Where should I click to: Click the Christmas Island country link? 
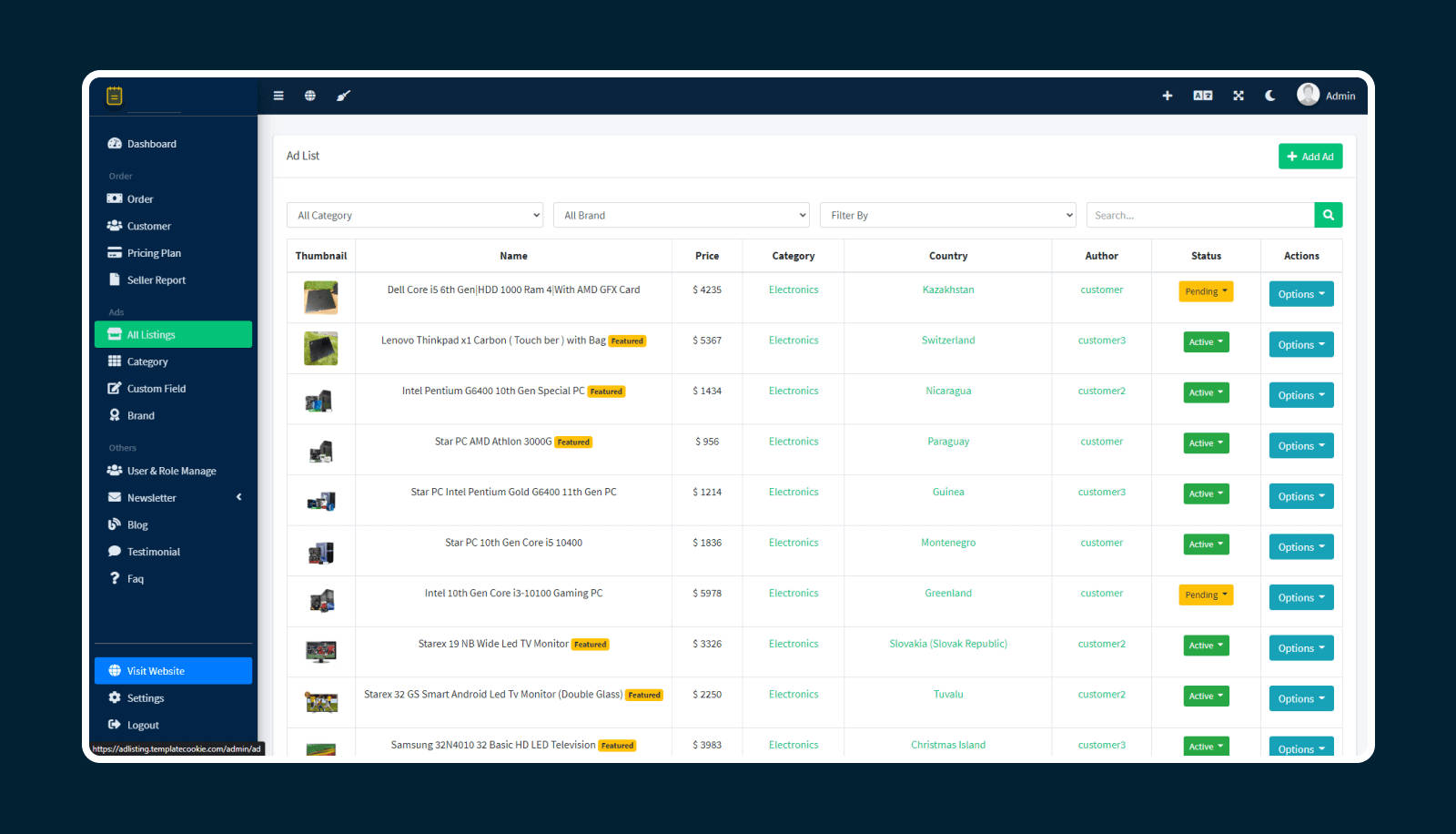pos(948,745)
